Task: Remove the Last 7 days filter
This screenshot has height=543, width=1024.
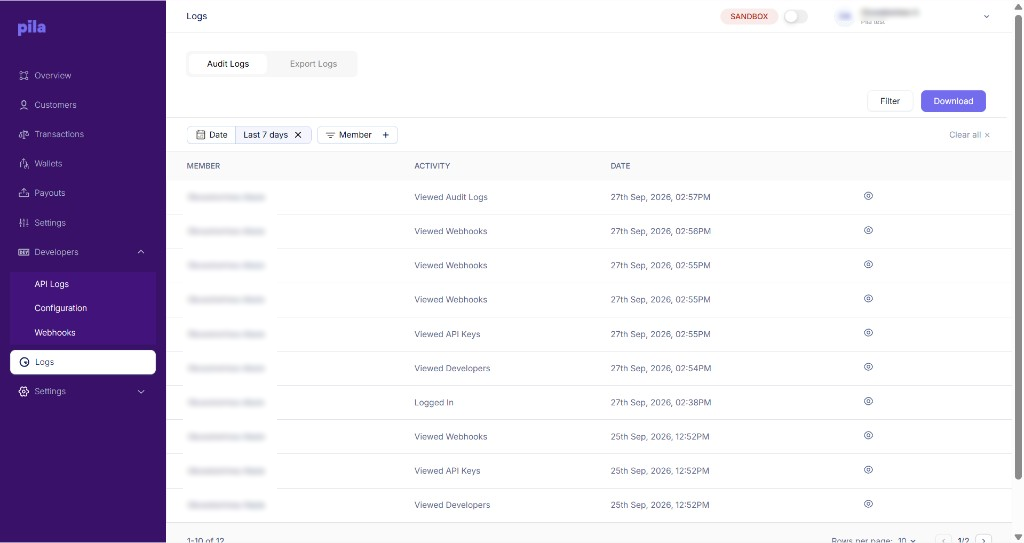Action: coord(298,135)
